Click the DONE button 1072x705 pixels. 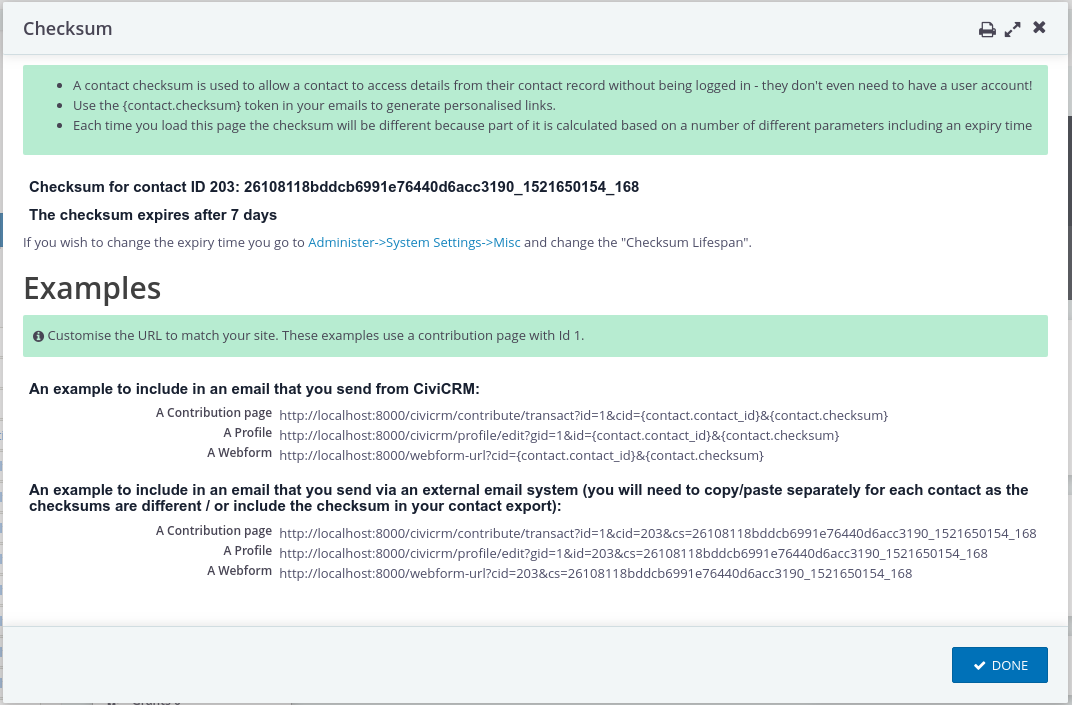(1000, 665)
